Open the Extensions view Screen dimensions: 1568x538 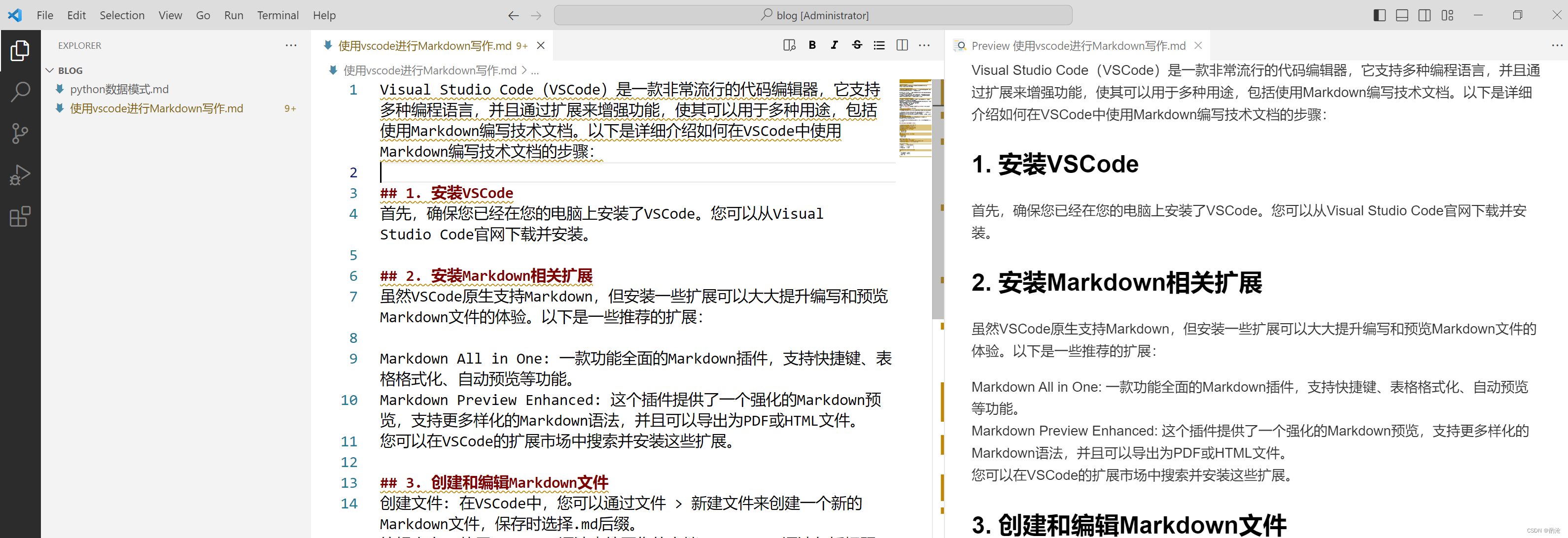(20, 217)
